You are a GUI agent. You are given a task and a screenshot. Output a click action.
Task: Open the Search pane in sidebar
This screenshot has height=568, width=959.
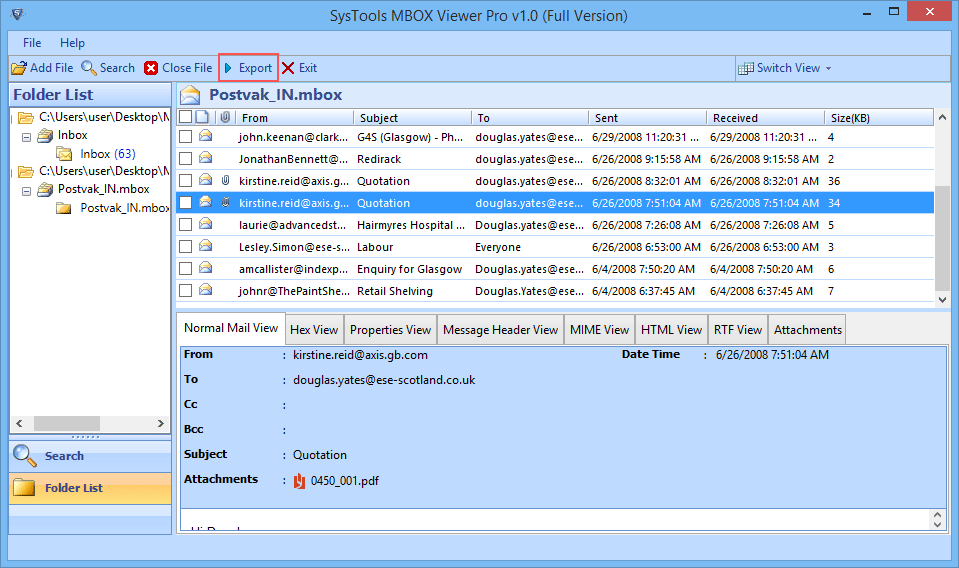coord(90,456)
